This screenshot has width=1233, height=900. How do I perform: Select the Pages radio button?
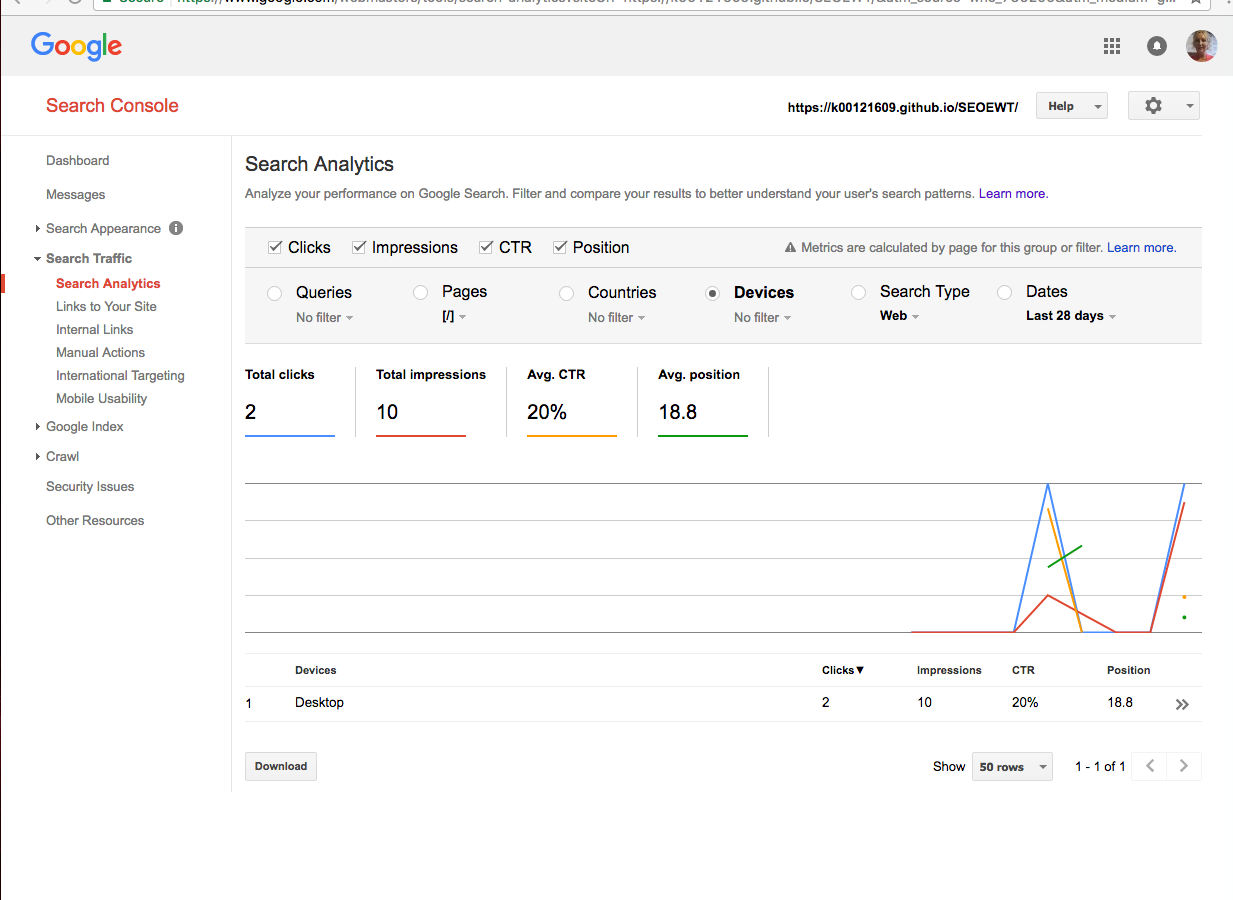point(420,292)
